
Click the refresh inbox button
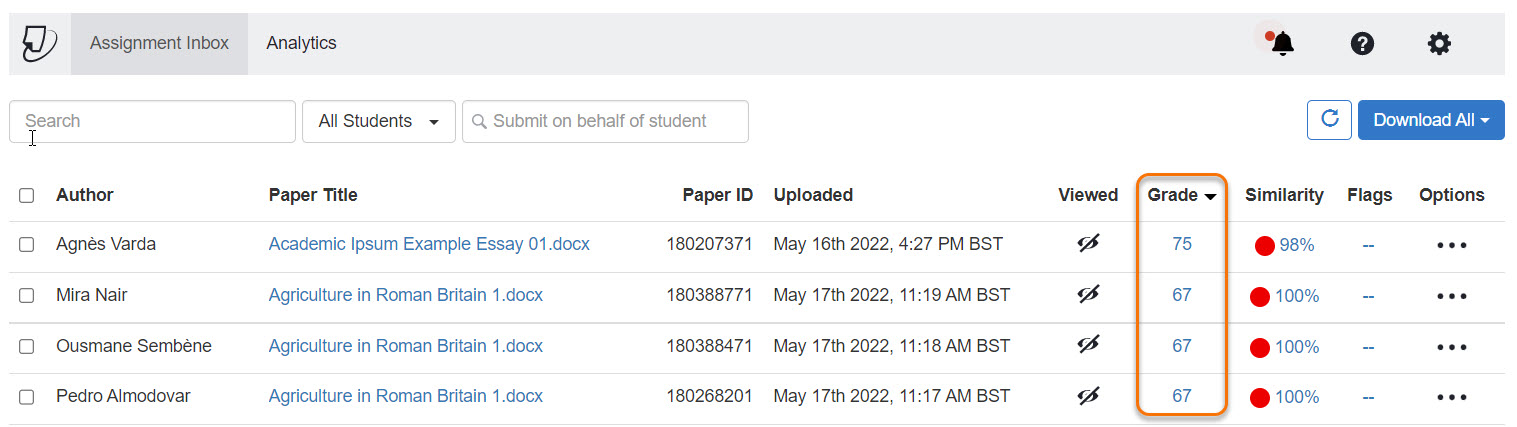click(x=1329, y=120)
